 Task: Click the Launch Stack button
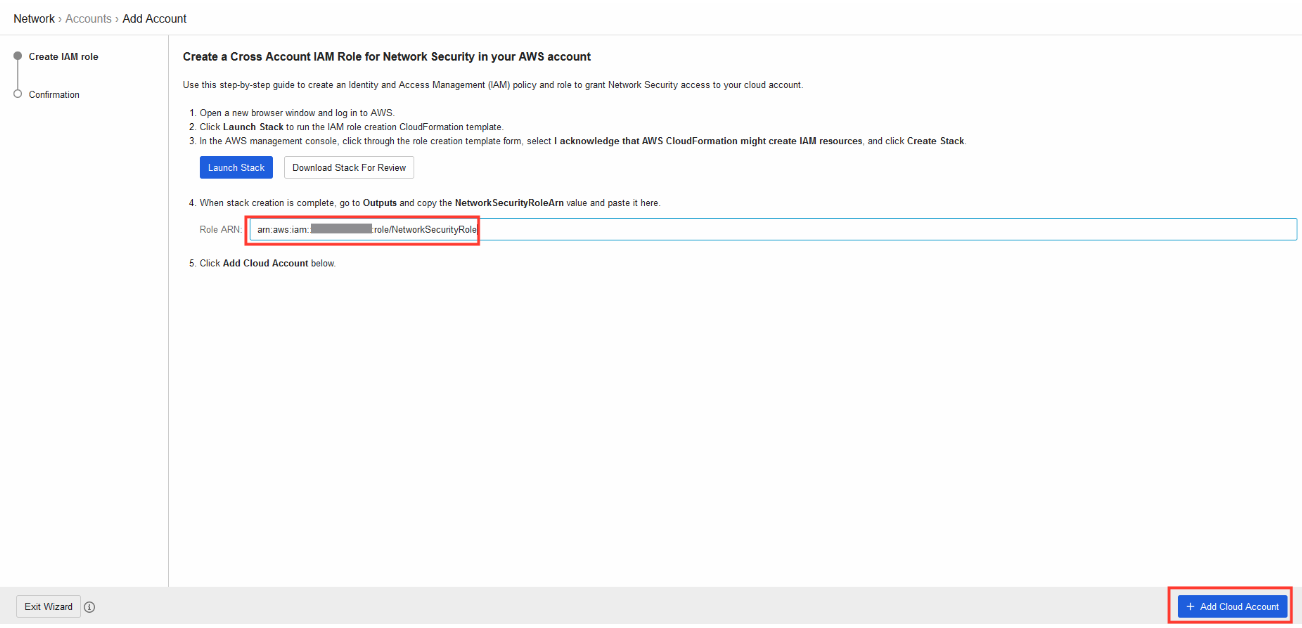[236, 168]
